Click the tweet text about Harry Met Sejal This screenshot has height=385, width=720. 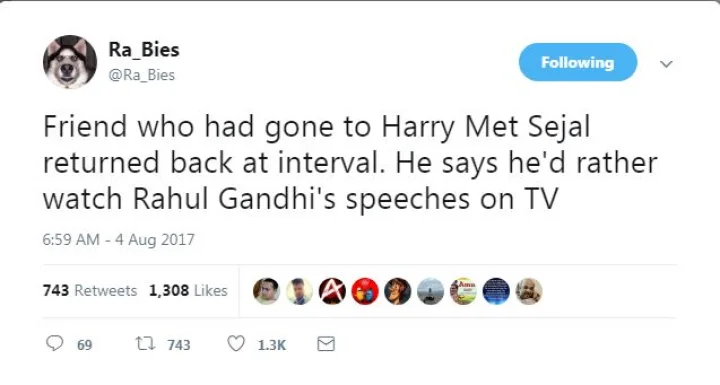tap(350, 163)
